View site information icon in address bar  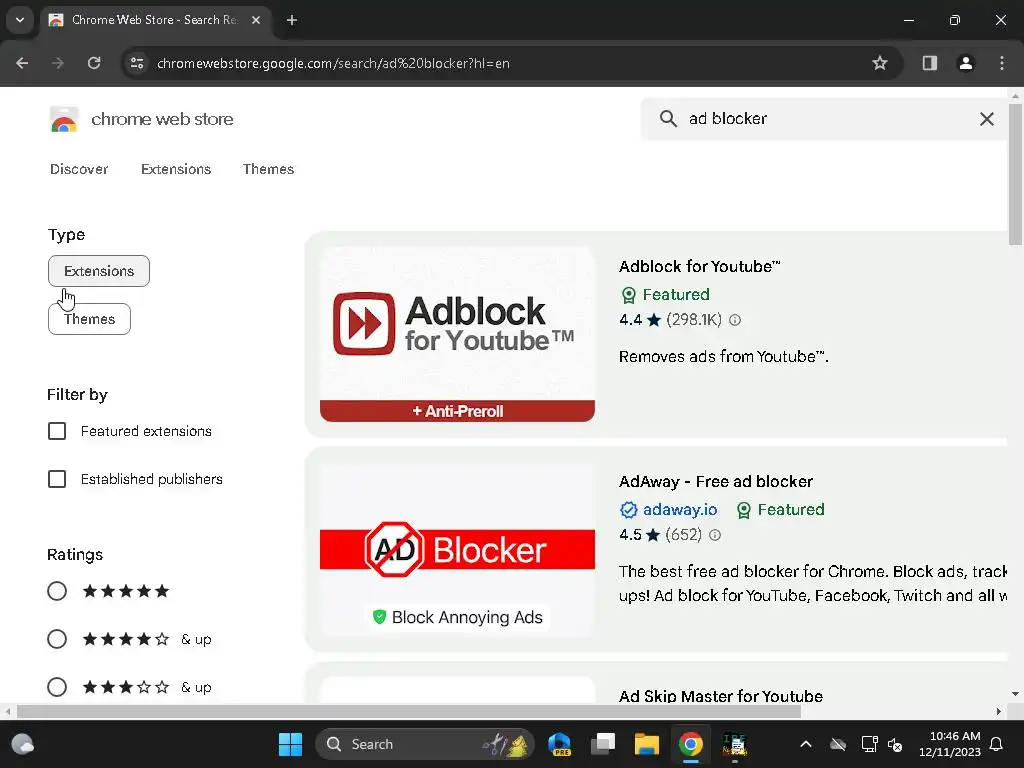[x=137, y=63]
